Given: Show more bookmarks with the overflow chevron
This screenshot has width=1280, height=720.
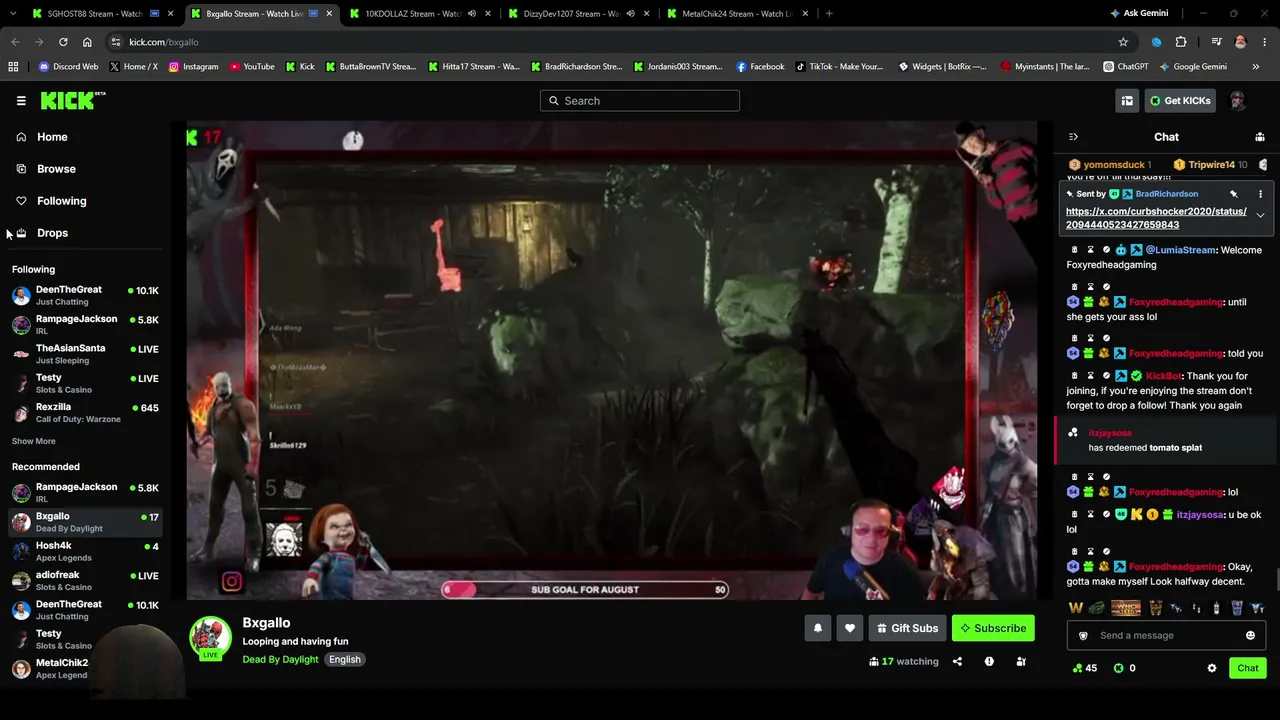Looking at the screenshot, I should point(1256,67).
